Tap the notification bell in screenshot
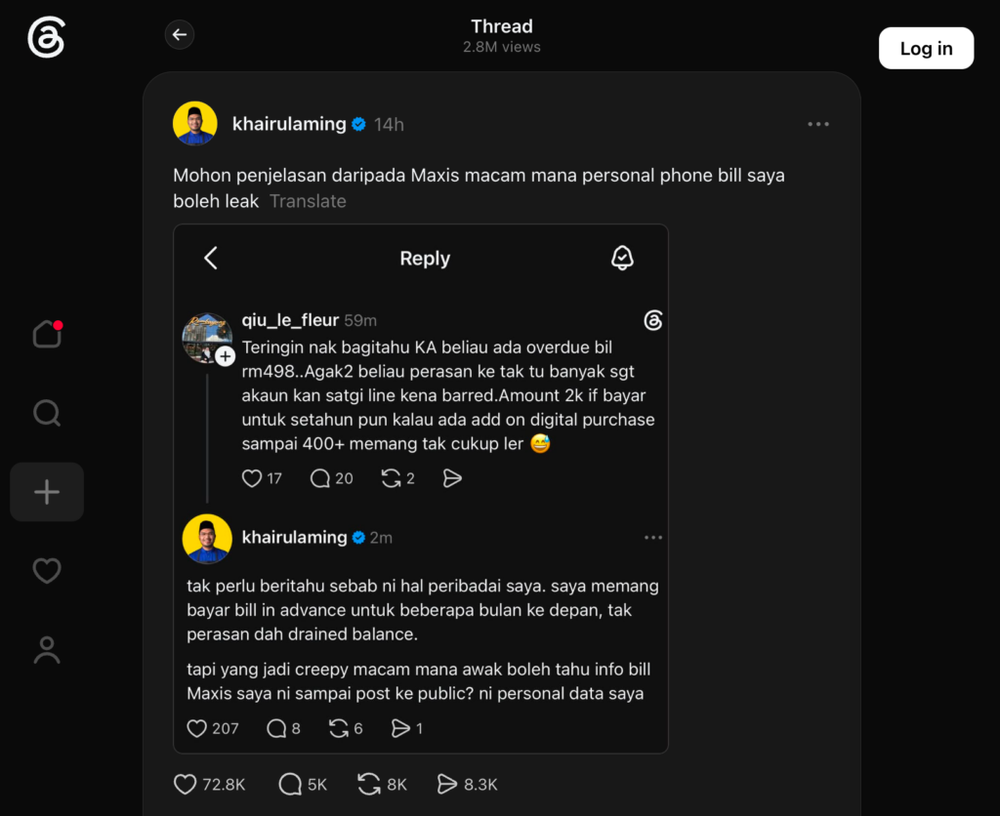 point(622,258)
